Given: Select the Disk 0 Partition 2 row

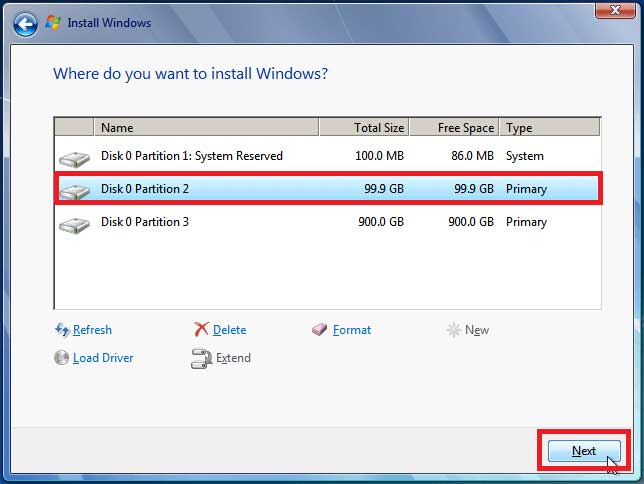Looking at the screenshot, I should click(x=327, y=189).
